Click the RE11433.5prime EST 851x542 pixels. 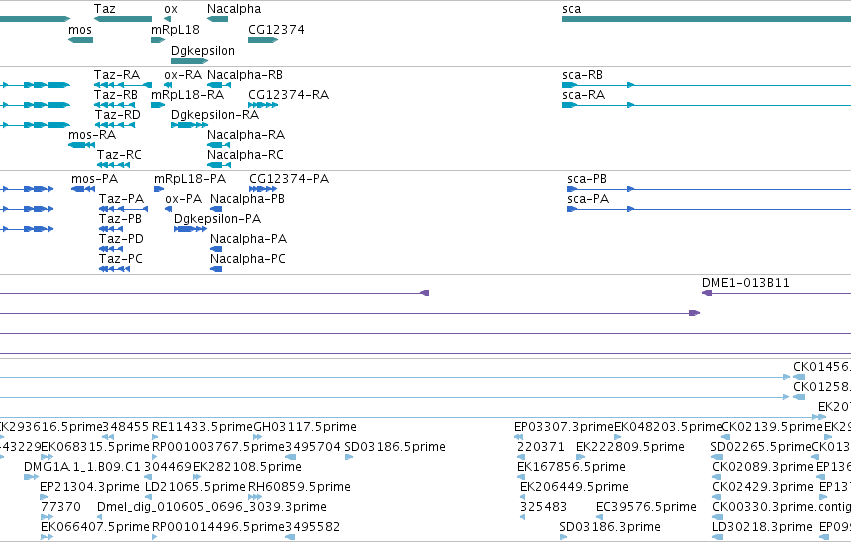[x=155, y=437]
